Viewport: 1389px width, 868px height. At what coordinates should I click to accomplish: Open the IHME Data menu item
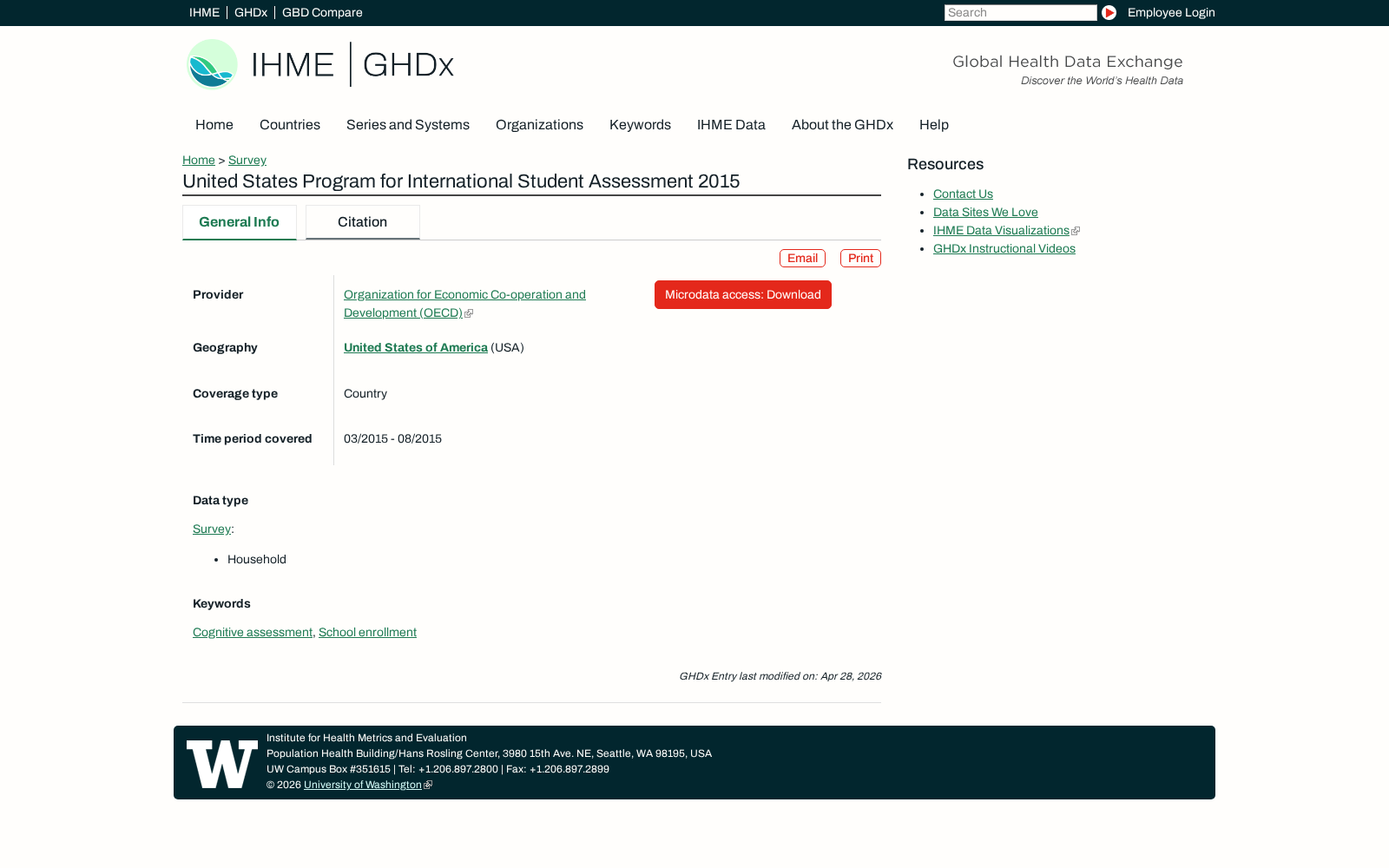point(731,125)
